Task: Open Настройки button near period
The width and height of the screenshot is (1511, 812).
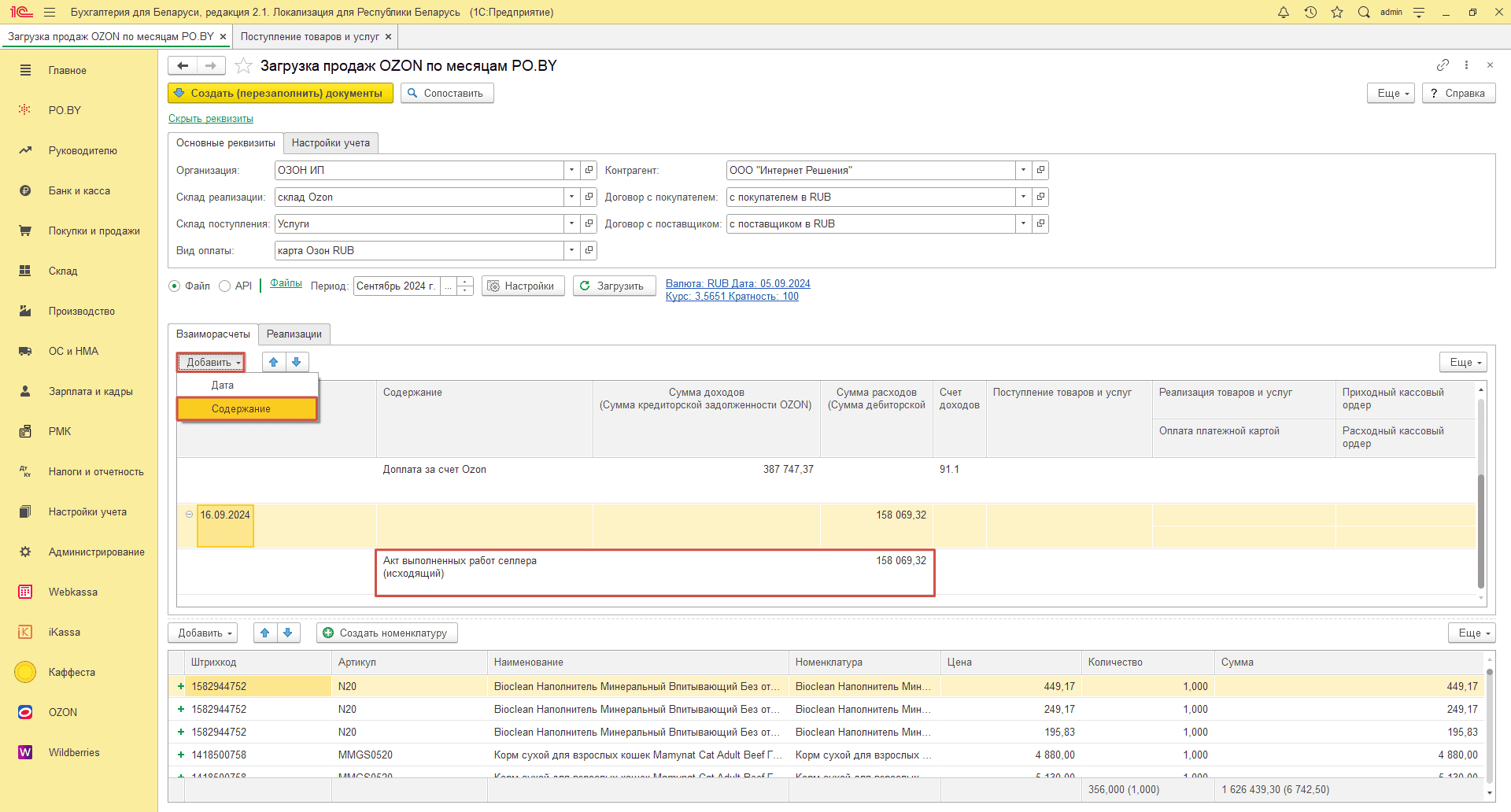Action: click(523, 286)
